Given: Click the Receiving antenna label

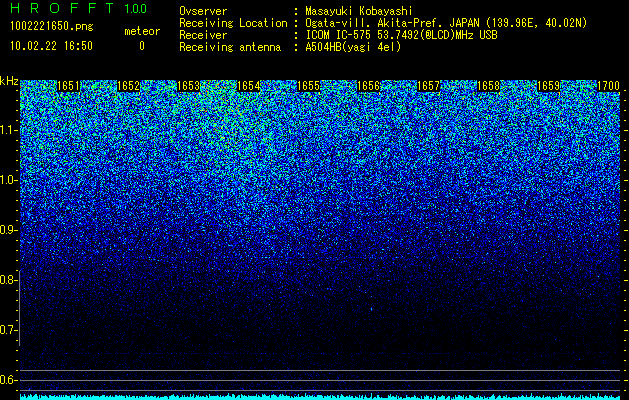Looking at the screenshot, I should coord(230,47).
